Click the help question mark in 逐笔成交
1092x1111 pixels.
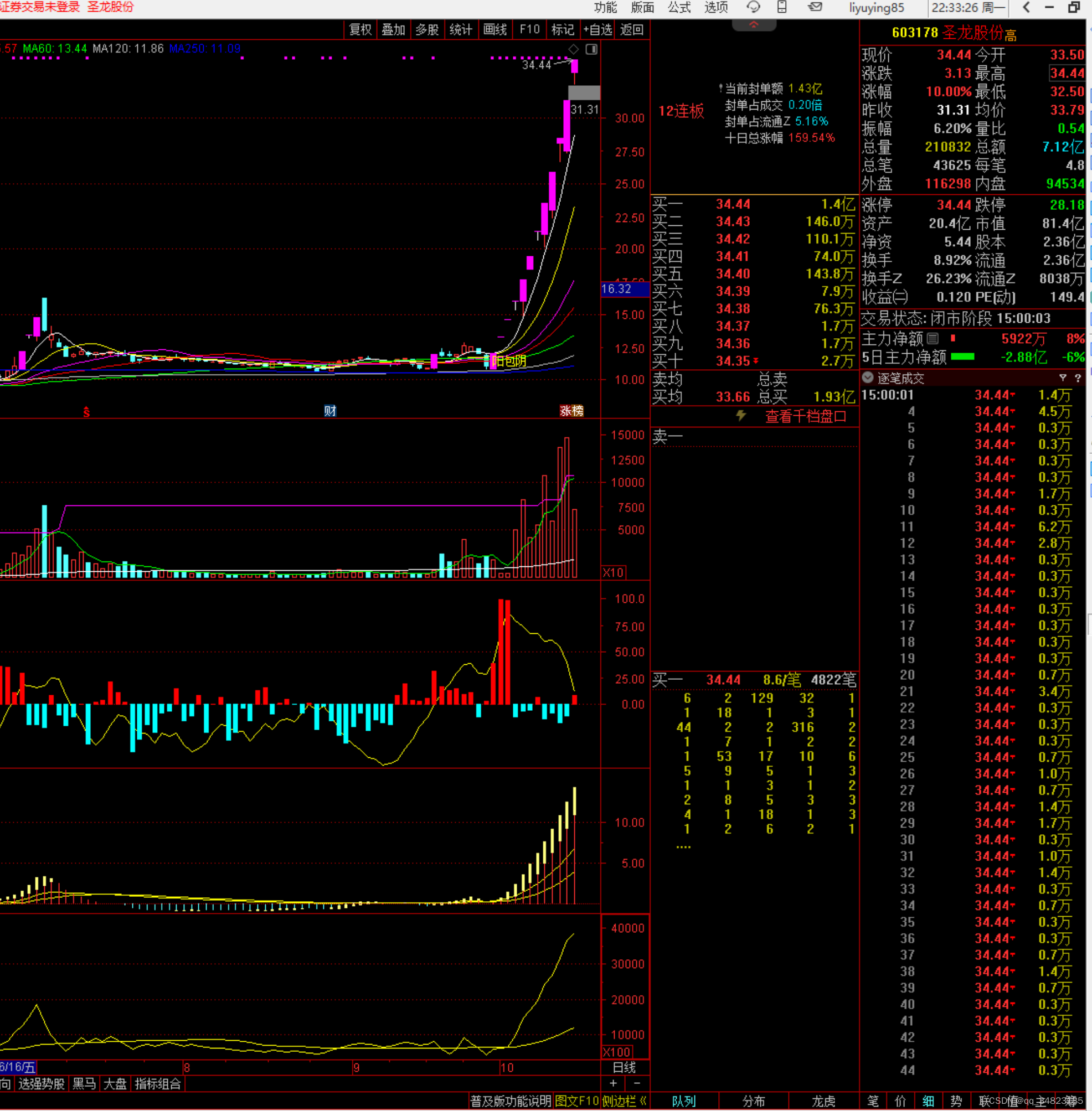click(1078, 378)
